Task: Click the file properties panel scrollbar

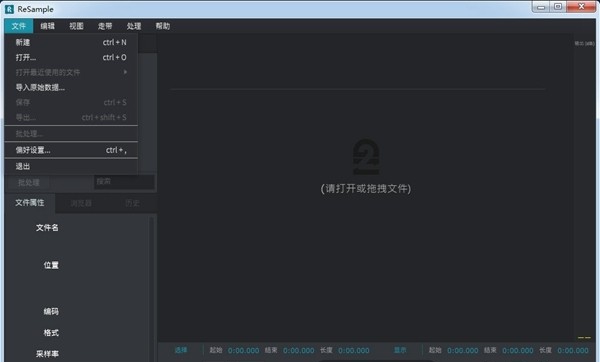Action: [x=152, y=289]
